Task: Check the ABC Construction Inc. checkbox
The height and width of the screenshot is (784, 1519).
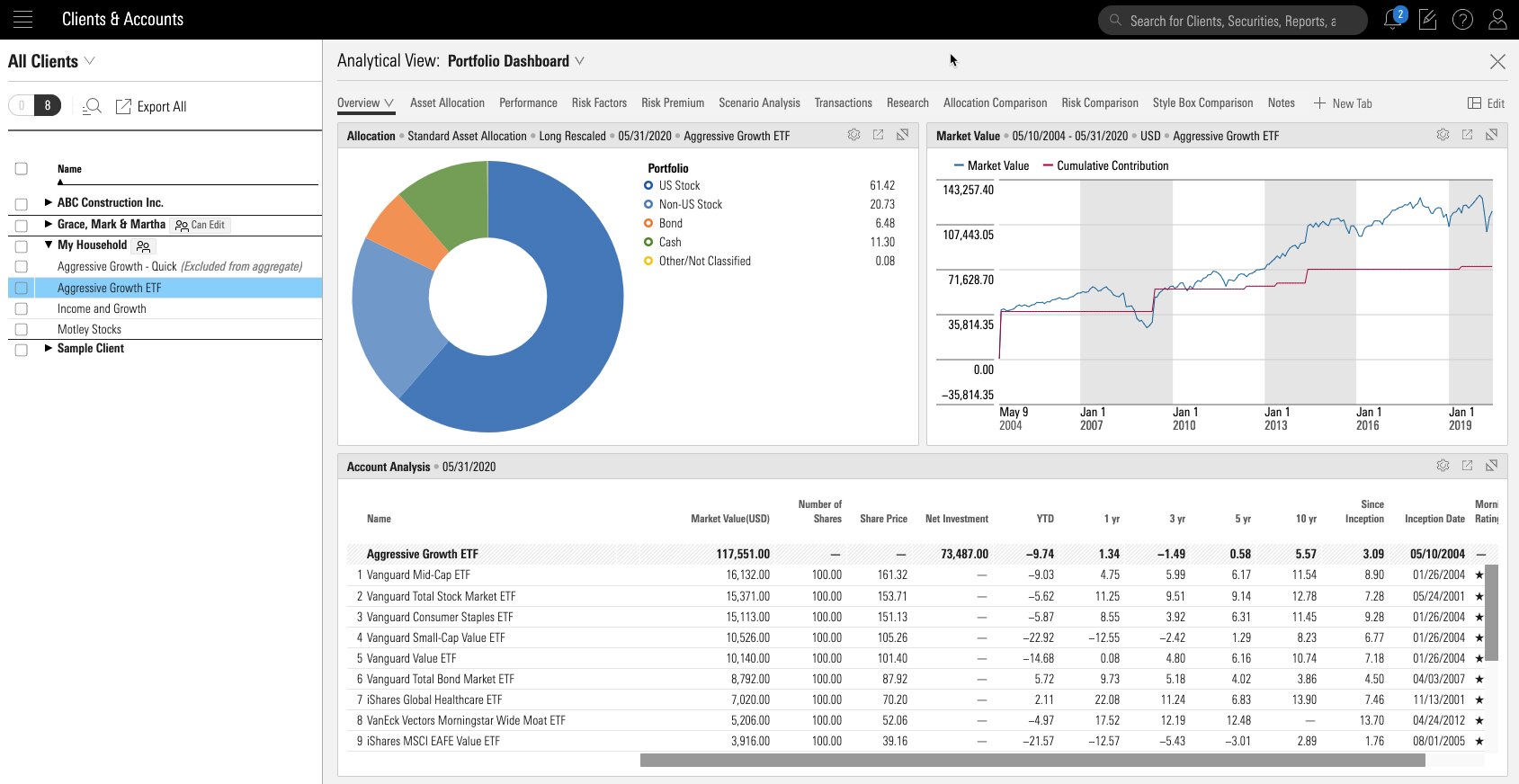Action: click(x=22, y=203)
